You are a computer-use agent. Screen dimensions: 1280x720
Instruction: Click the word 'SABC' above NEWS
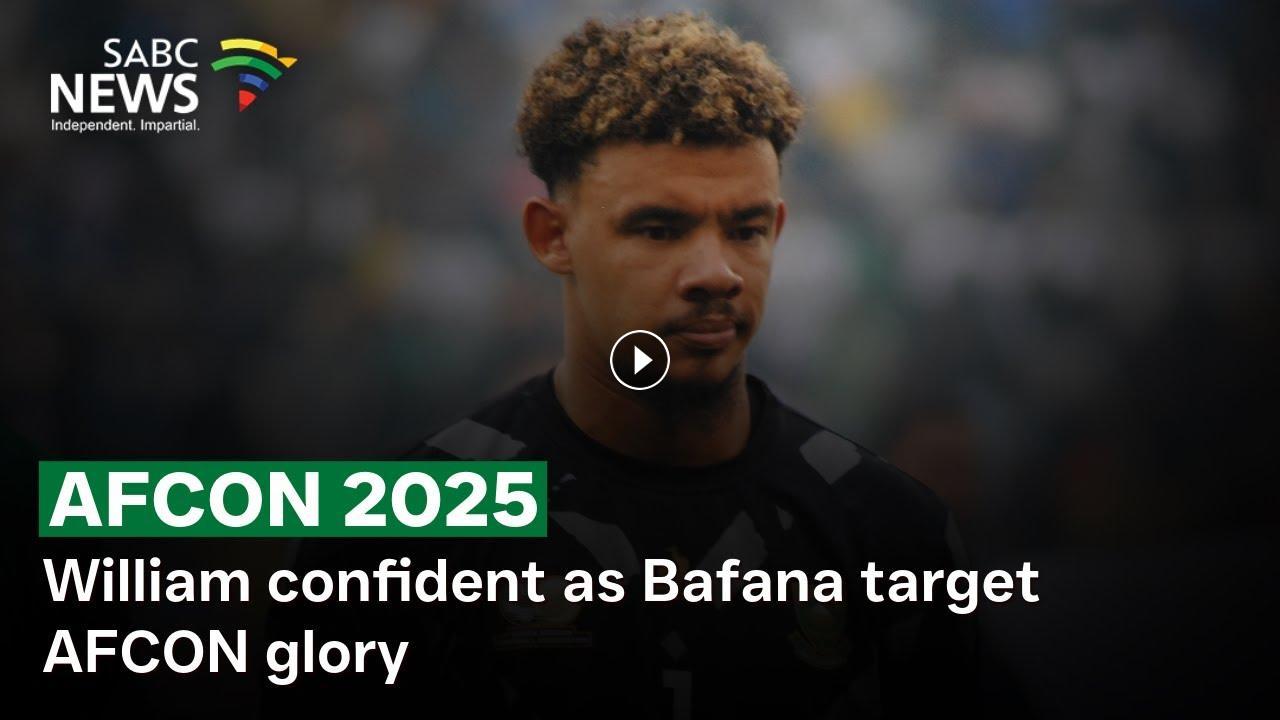click(x=151, y=54)
